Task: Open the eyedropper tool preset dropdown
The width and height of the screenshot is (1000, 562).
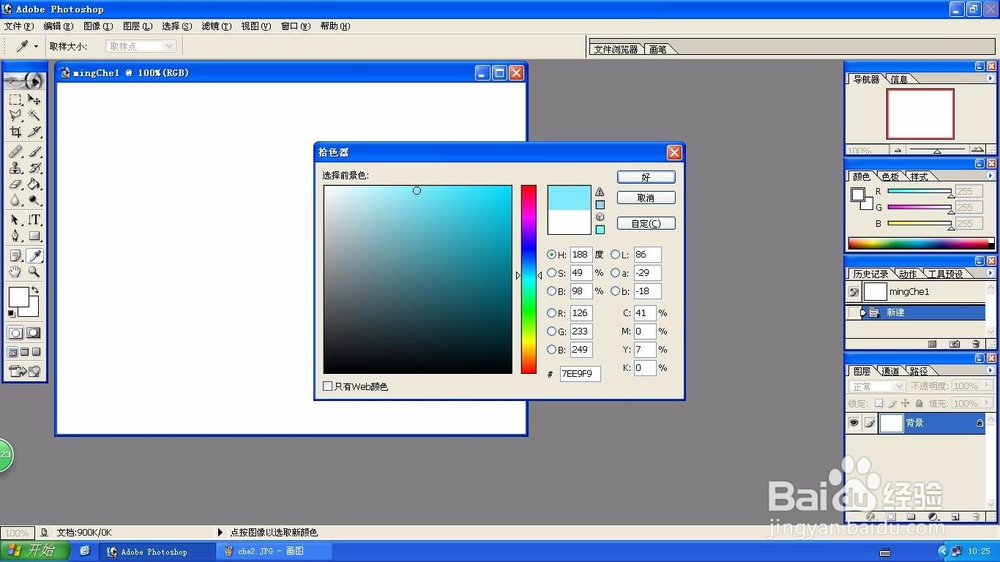Action: [x=36, y=46]
